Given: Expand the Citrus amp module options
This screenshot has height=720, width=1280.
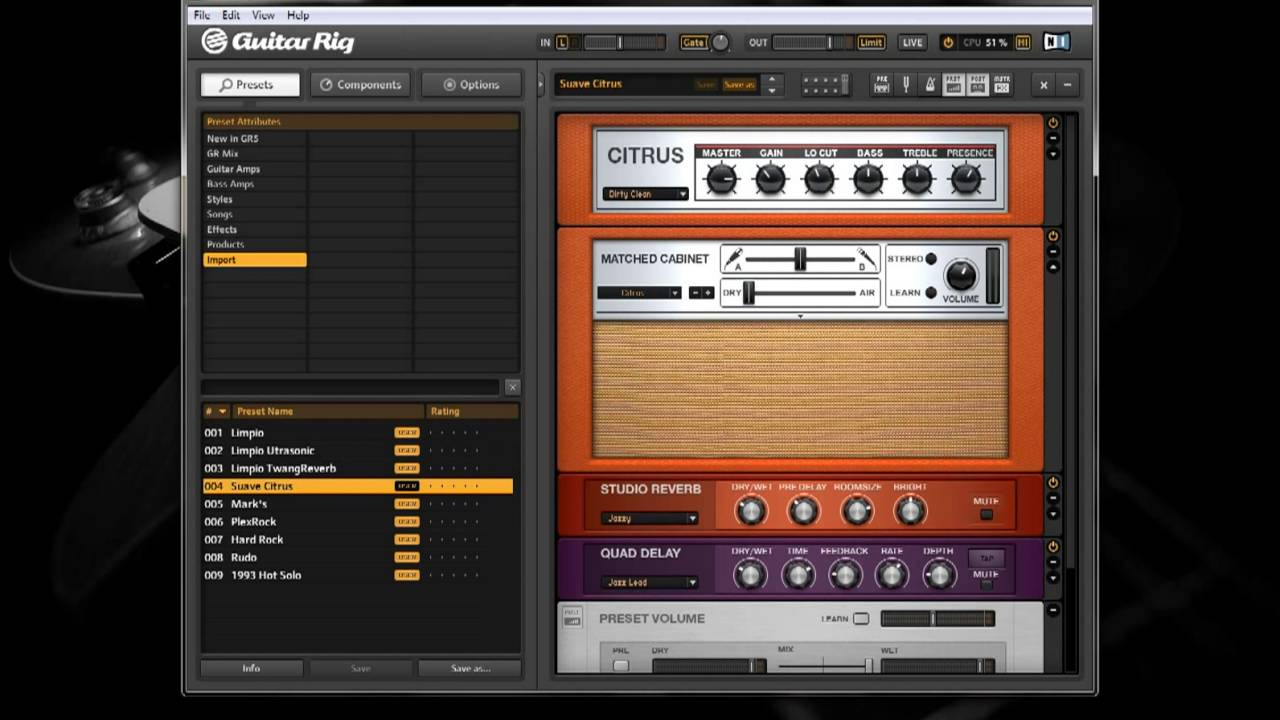Looking at the screenshot, I should click(x=1053, y=154).
